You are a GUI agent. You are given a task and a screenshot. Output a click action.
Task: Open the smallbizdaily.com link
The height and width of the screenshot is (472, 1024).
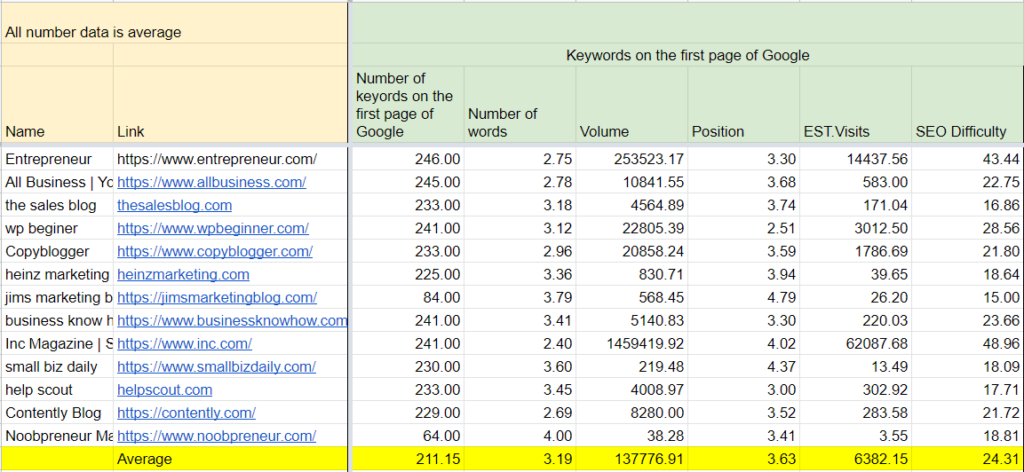tap(216, 367)
